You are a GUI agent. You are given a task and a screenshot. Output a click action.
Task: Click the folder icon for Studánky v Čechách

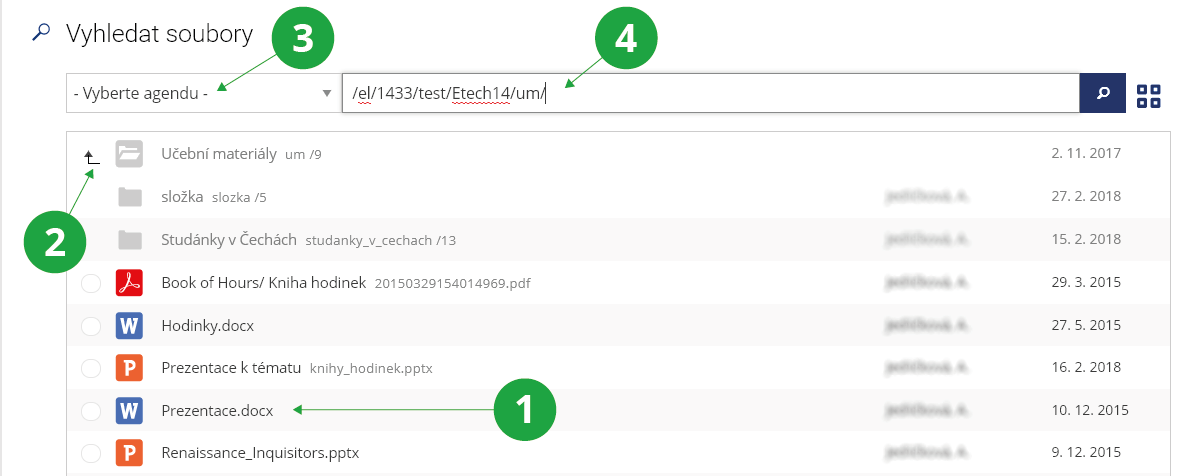coord(129,240)
